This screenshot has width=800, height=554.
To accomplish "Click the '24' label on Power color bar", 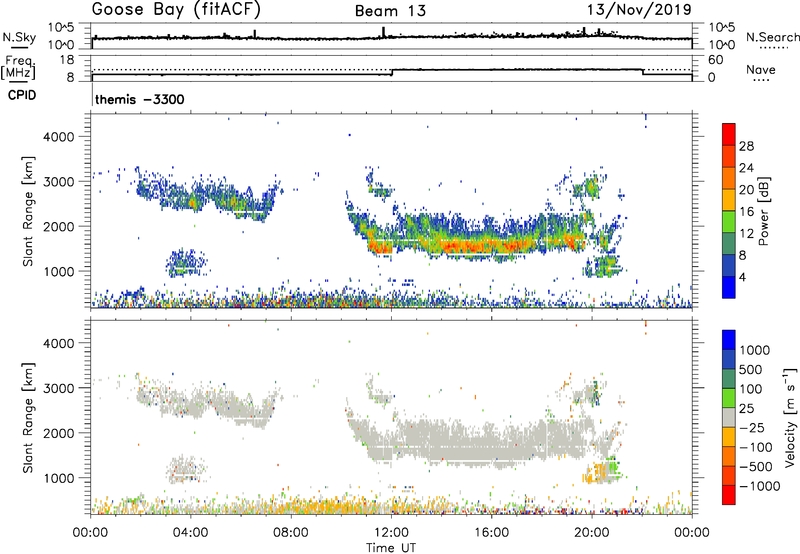I will pos(746,168).
